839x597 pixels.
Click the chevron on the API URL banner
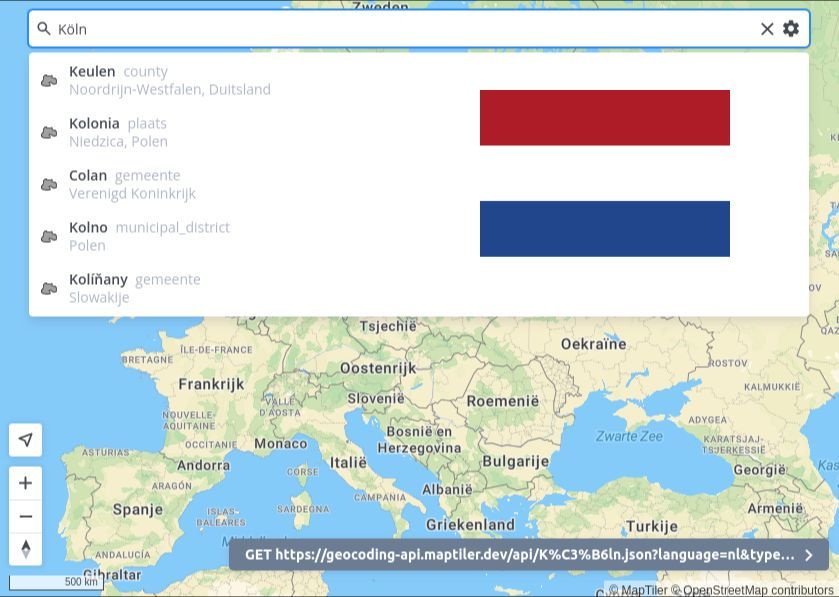tap(809, 555)
